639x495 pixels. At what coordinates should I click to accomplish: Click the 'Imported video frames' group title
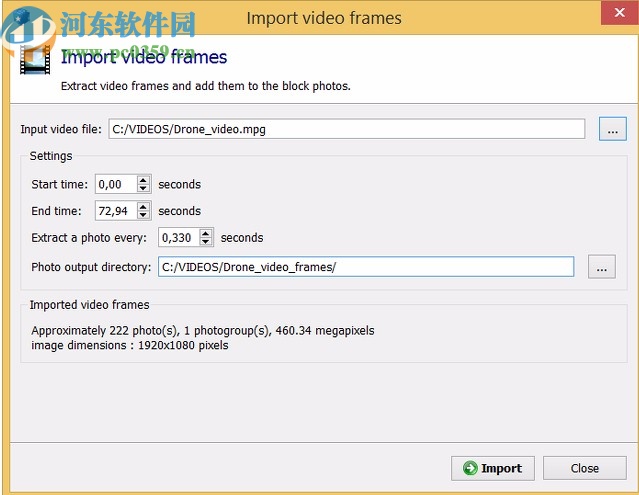(89, 305)
